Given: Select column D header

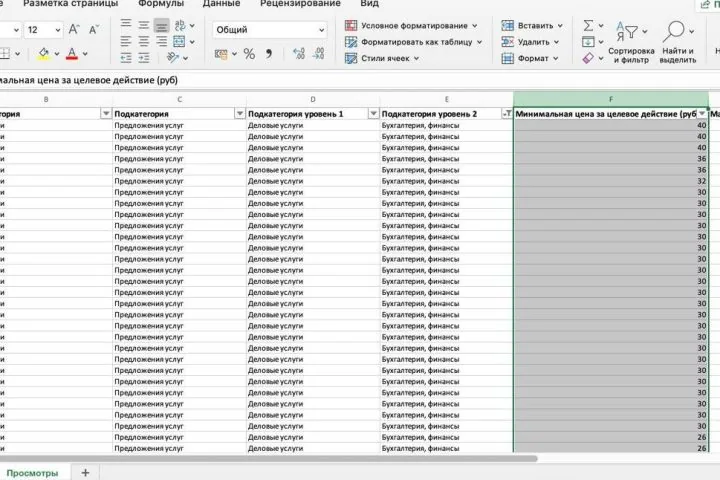Looking at the screenshot, I should [313, 99].
